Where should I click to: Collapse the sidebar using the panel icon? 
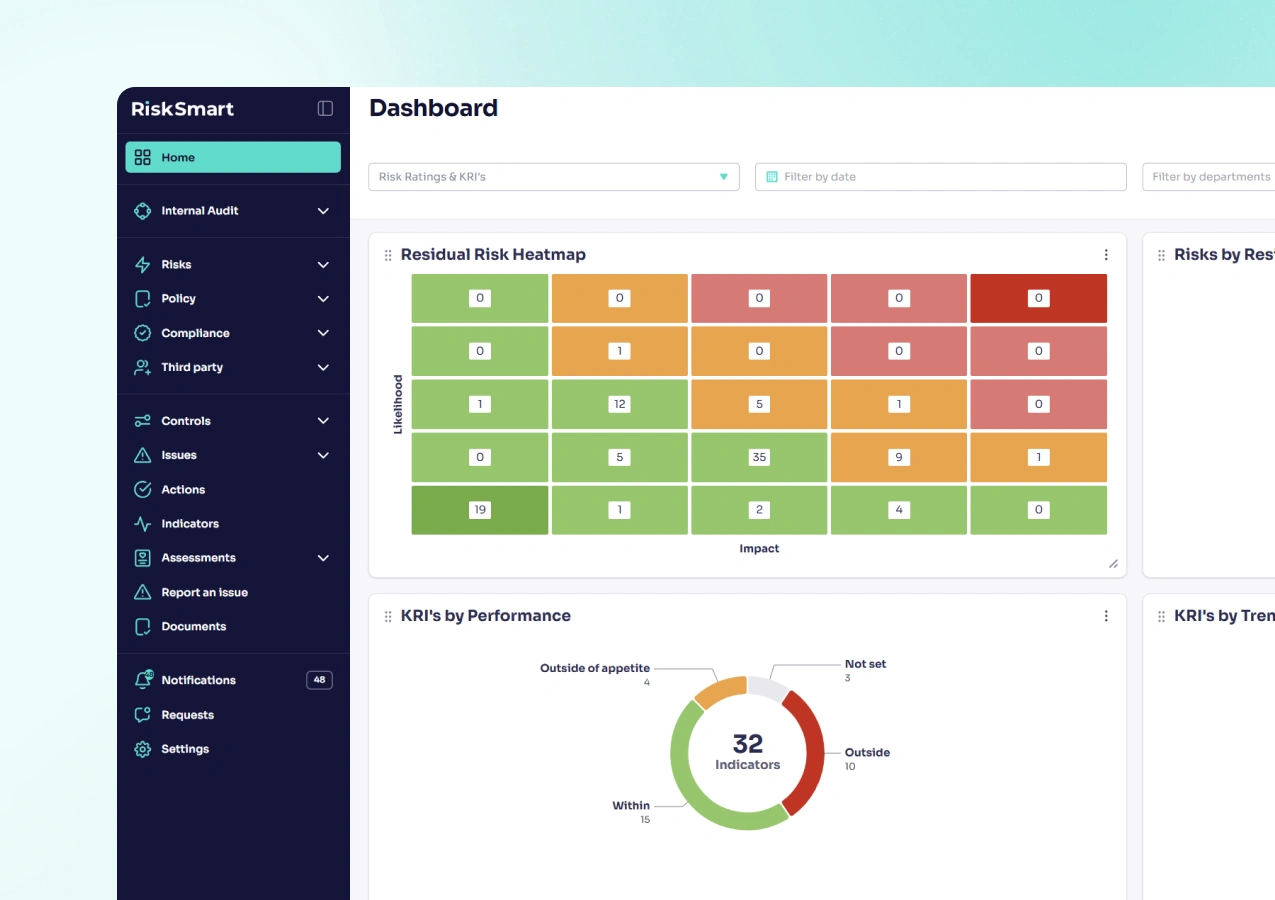click(323, 109)
